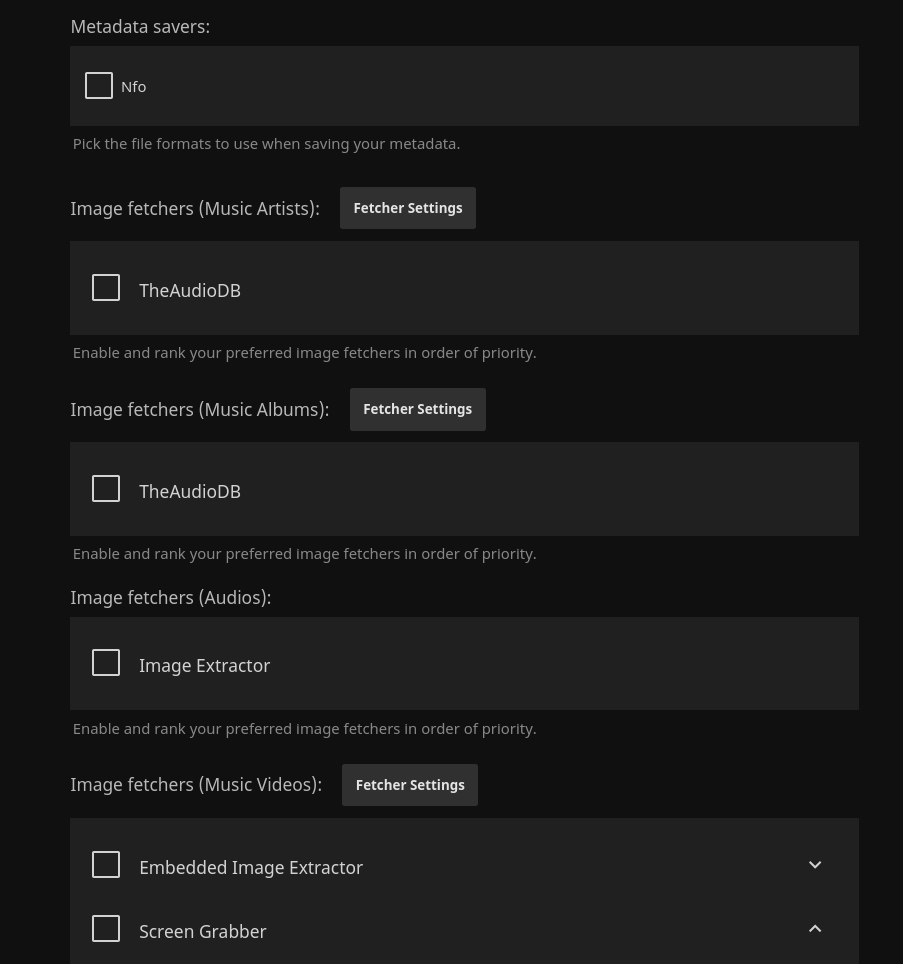Move Embedded Image Extractor down with arrow

[x=814, y=865]
